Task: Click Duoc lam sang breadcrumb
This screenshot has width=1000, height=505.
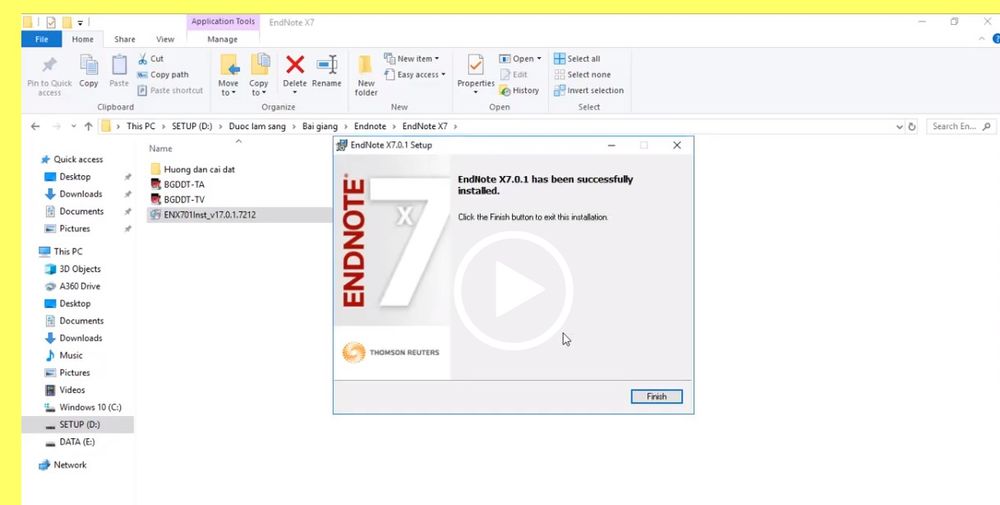Action: 257,126
